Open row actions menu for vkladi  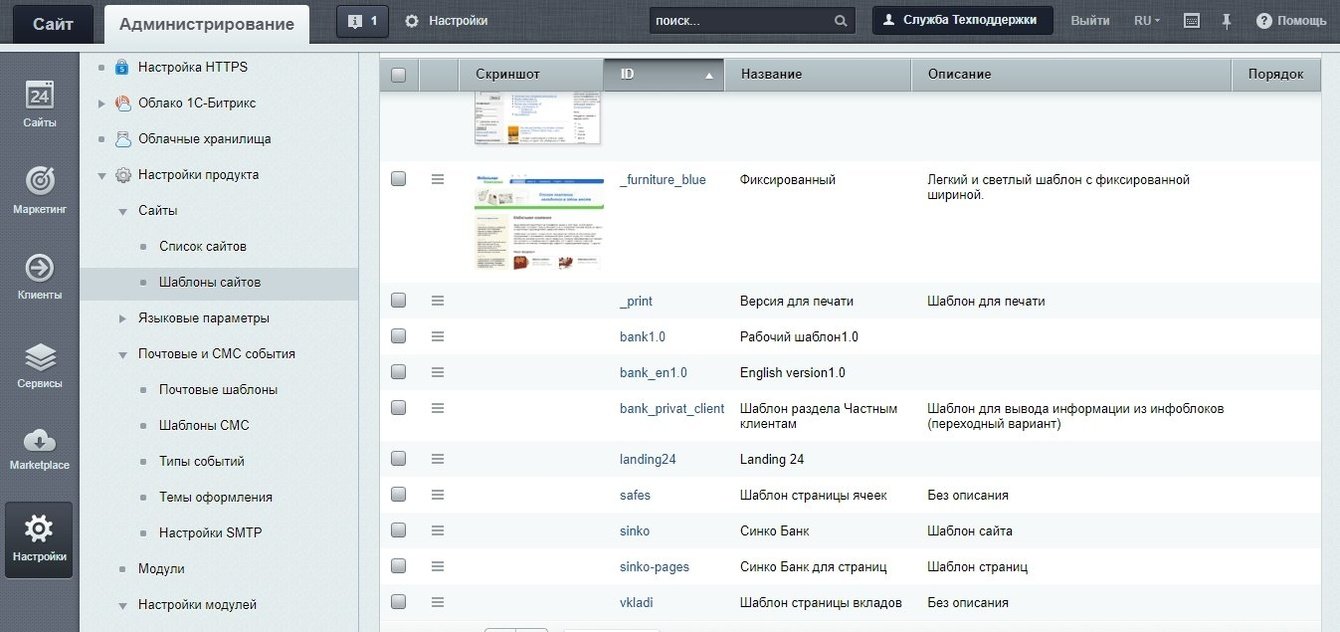pyautogui.click(x=437, y=602)
